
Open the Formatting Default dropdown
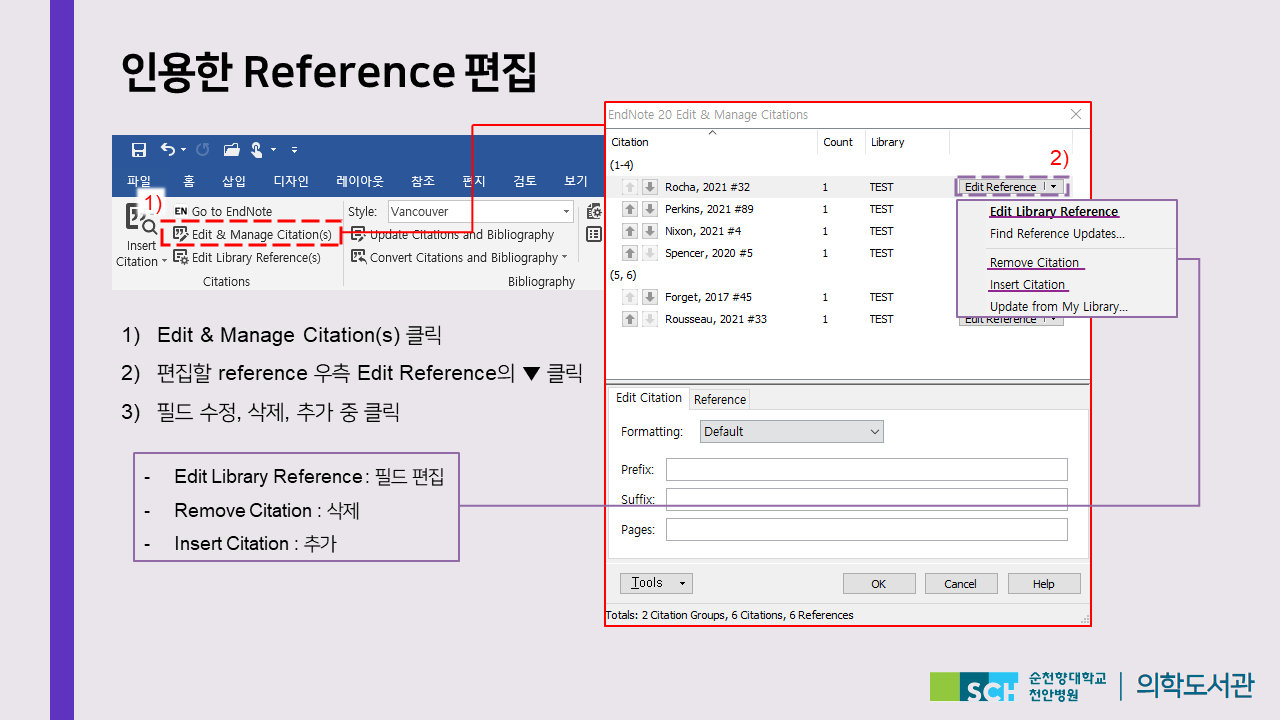791,432
